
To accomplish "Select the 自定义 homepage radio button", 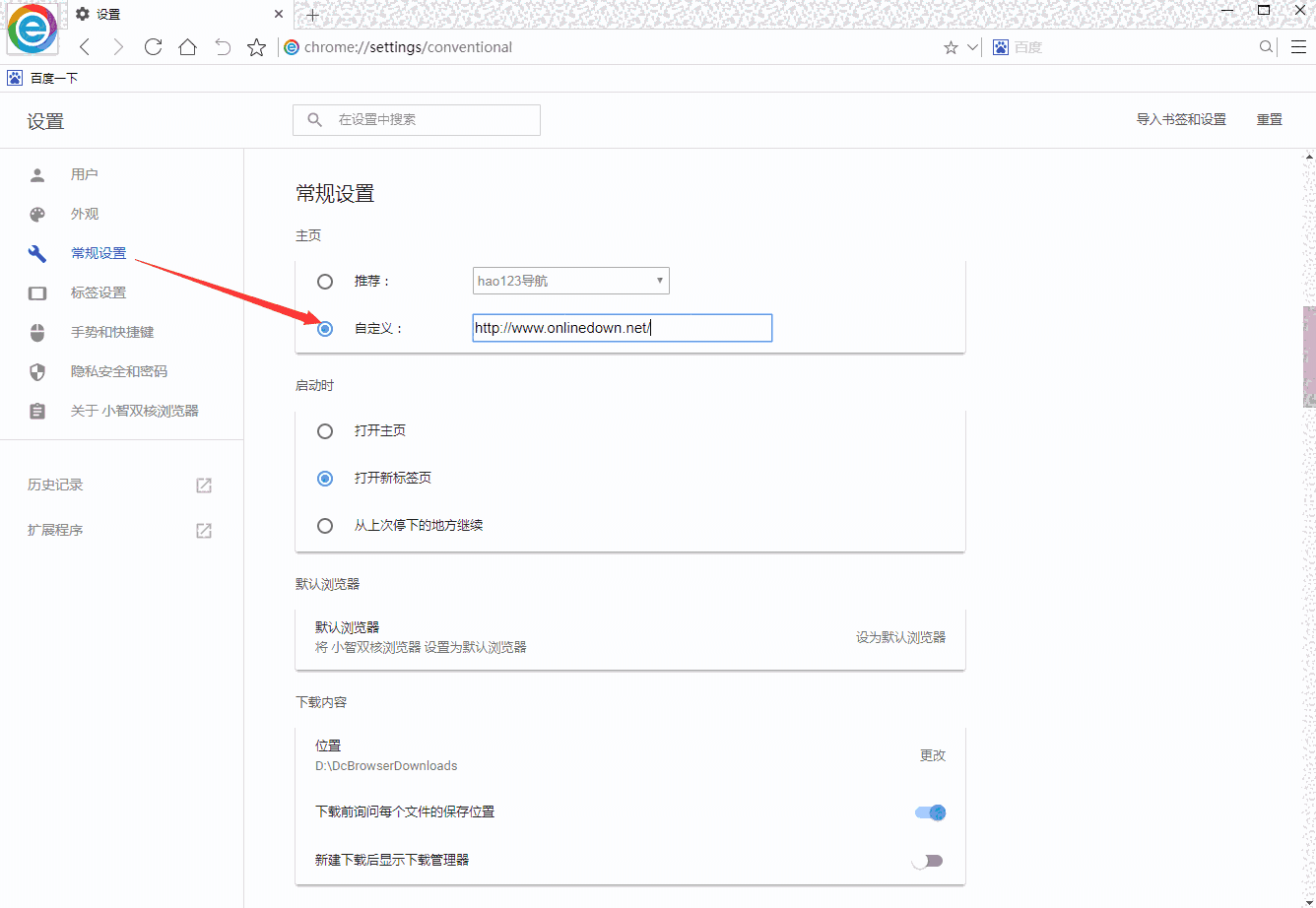I will [x=325, y=328].
